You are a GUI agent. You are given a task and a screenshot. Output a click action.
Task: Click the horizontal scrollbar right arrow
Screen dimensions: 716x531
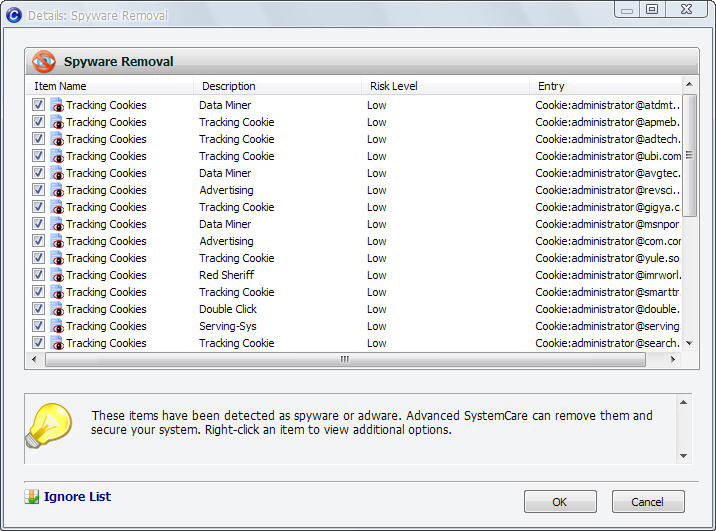(673, 360)
